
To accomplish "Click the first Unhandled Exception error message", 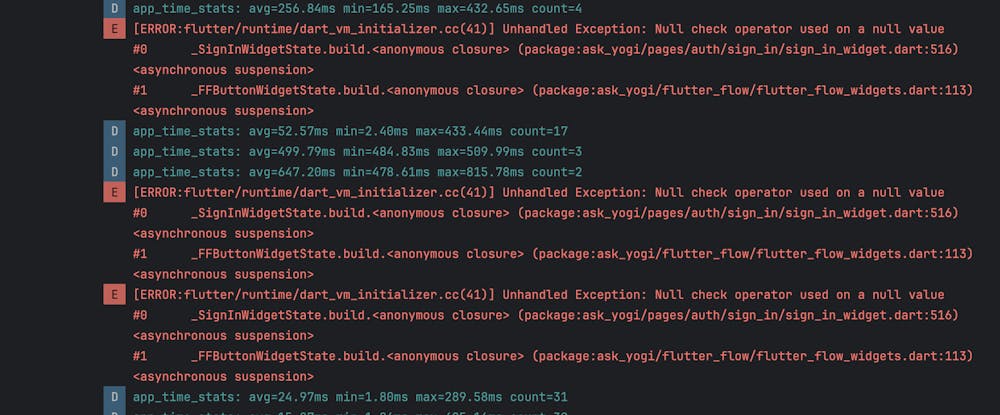I will 538,29.
